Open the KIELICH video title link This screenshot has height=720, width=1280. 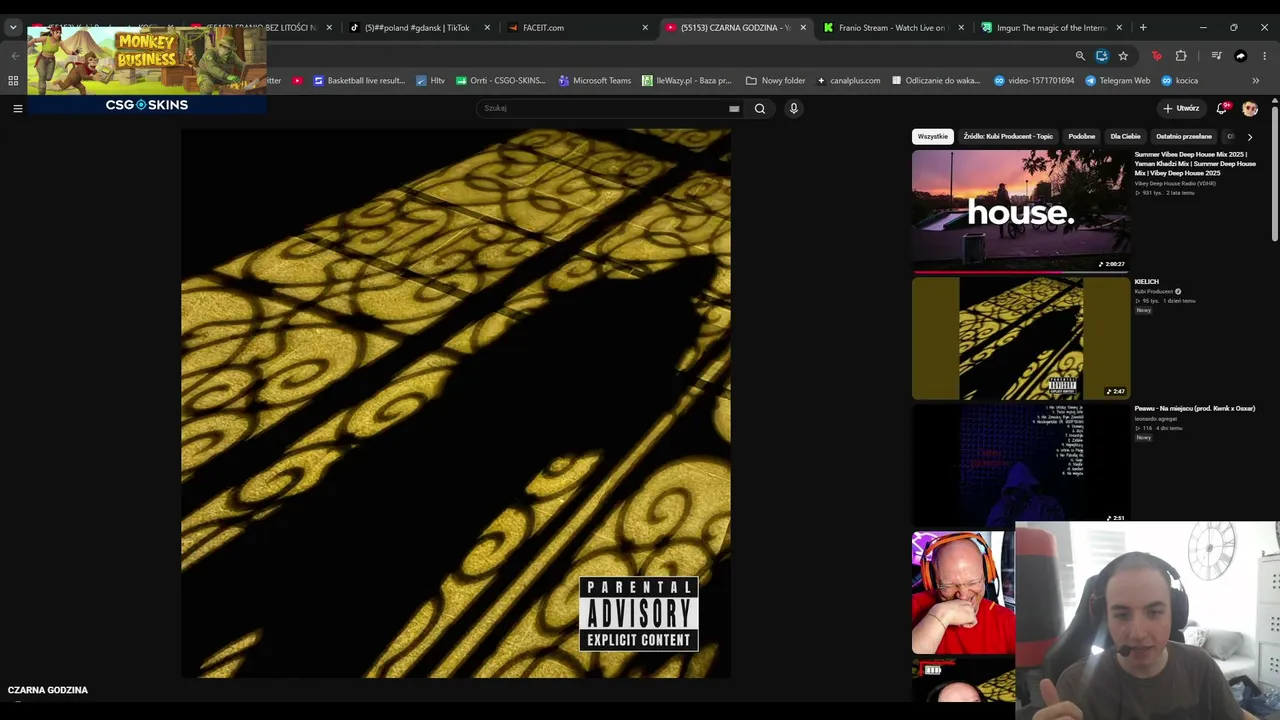point(1146,282)
